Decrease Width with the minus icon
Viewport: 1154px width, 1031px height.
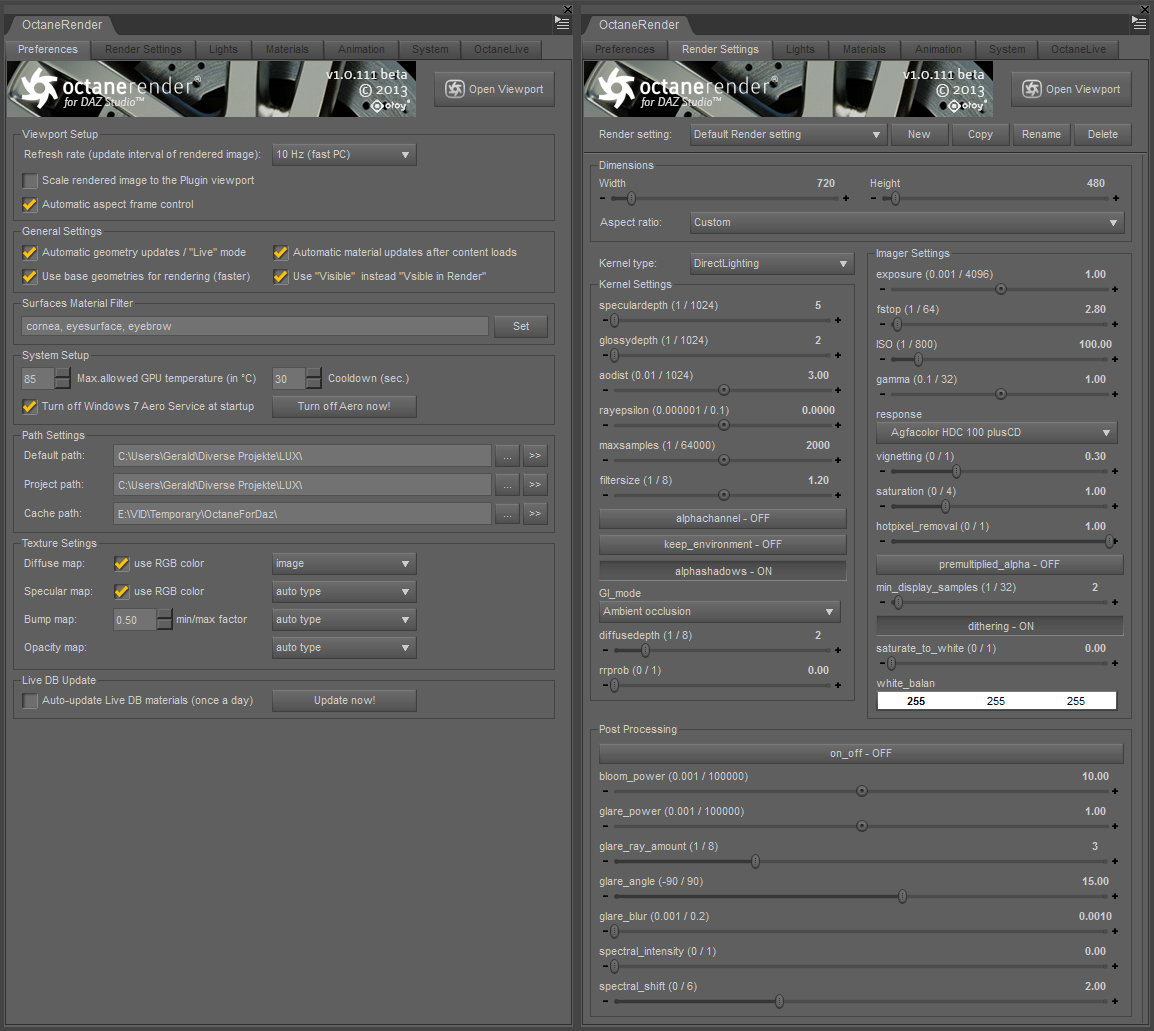point(603,198)
